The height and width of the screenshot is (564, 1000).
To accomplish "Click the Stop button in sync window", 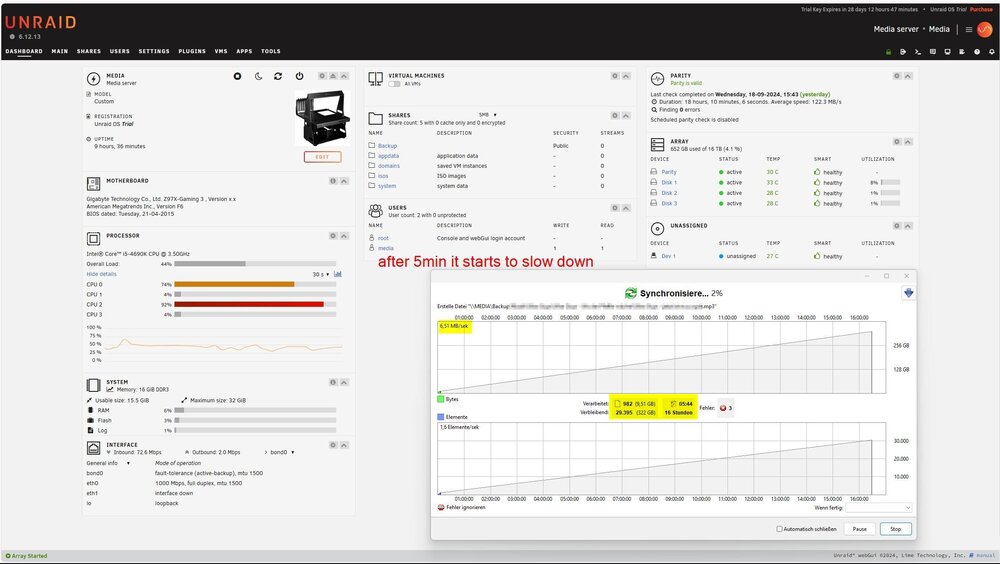I will click(895, 529).
